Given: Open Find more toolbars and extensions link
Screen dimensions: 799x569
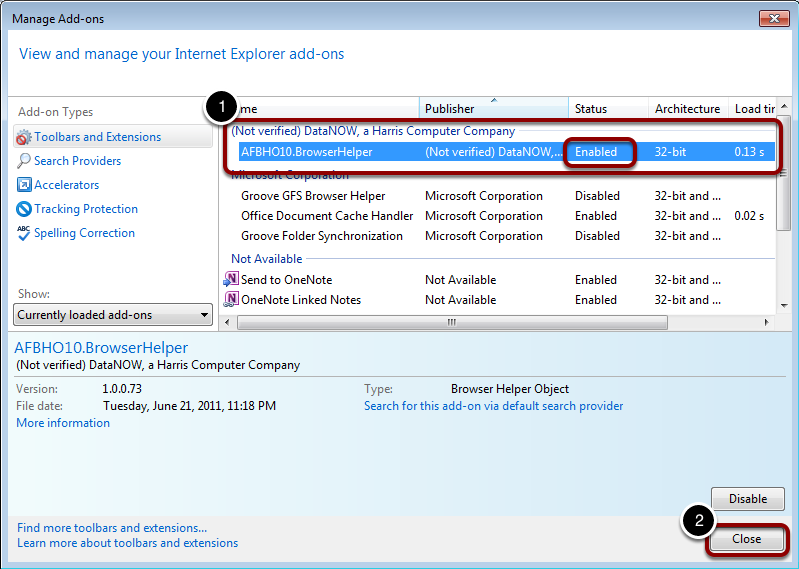Looking at the screenshot, I should (x=112, y=528).
